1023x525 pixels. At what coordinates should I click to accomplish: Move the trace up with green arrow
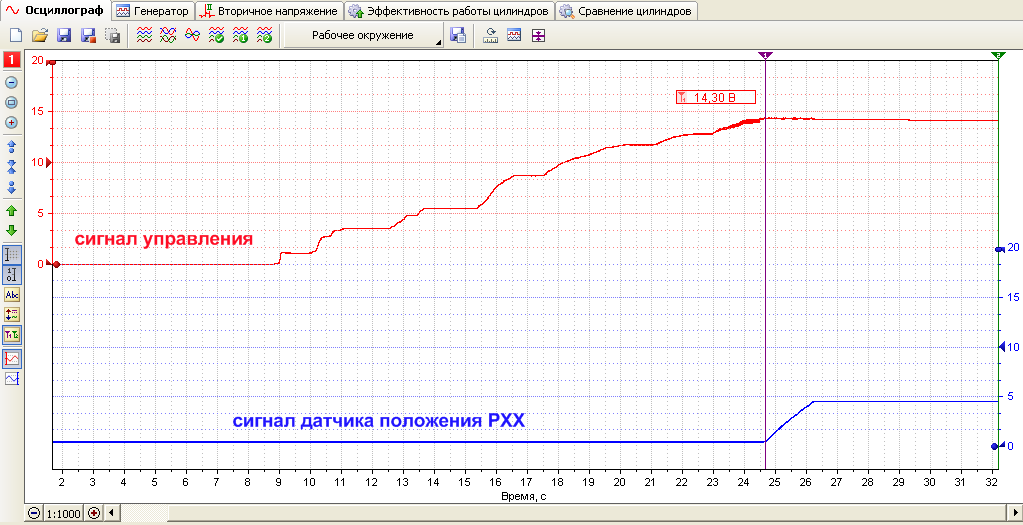point(12,211)
